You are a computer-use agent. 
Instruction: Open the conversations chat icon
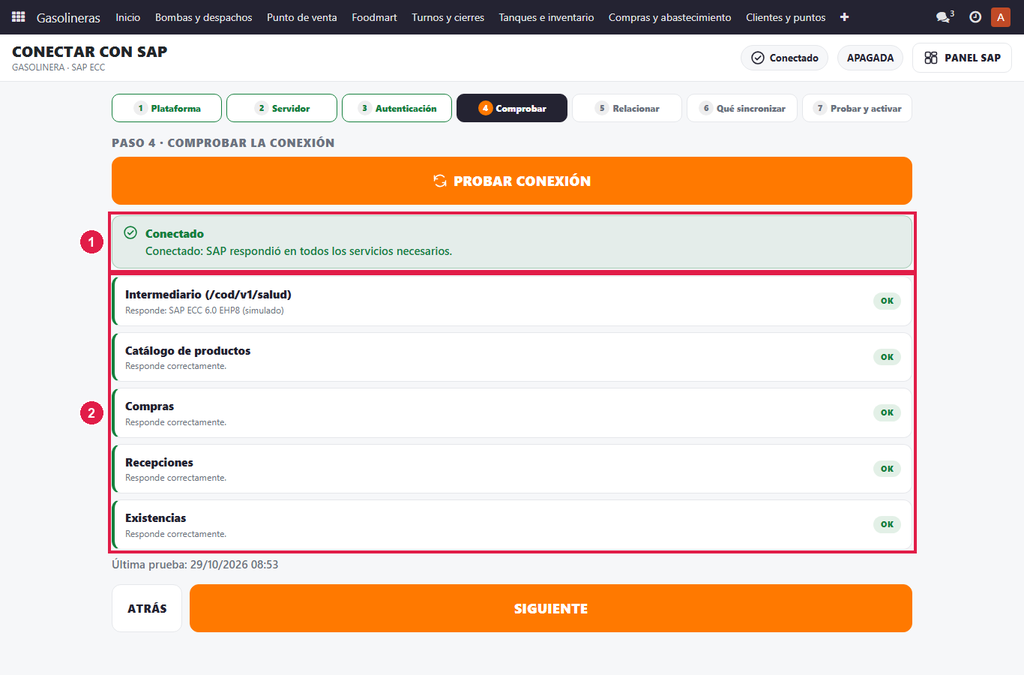(x=943, y=17)
